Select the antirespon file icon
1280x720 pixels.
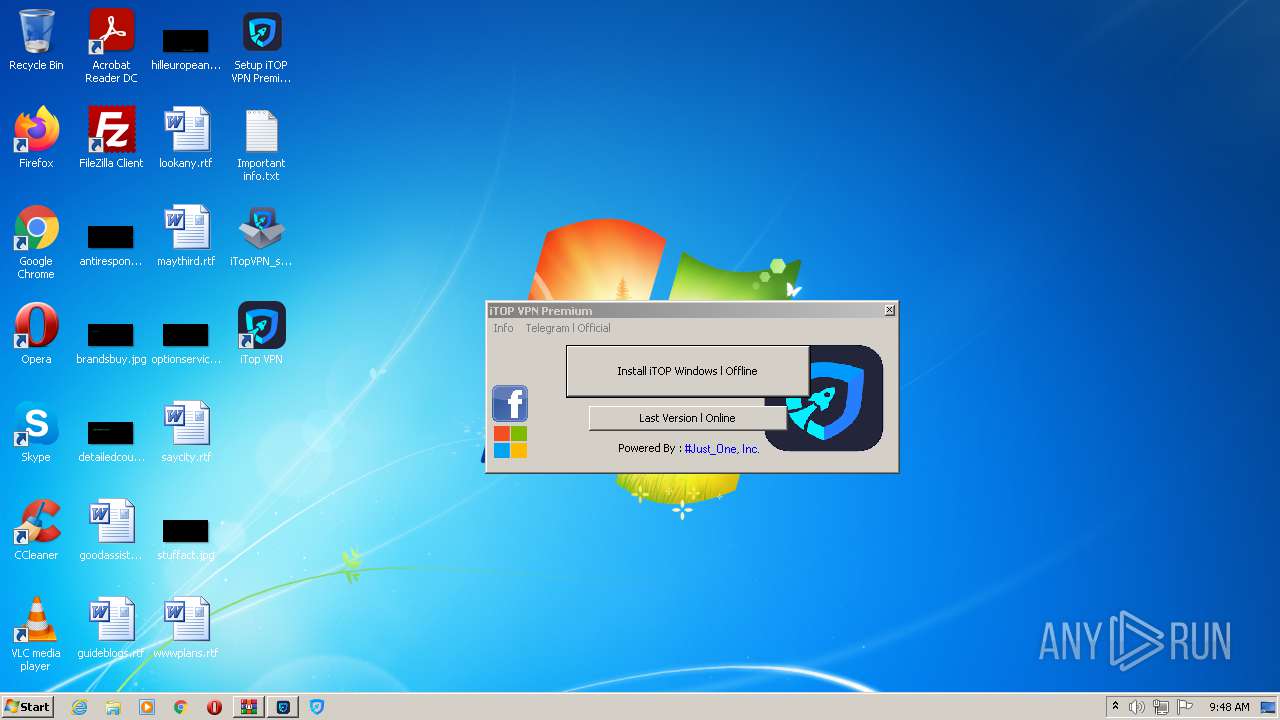coord(111,244)
